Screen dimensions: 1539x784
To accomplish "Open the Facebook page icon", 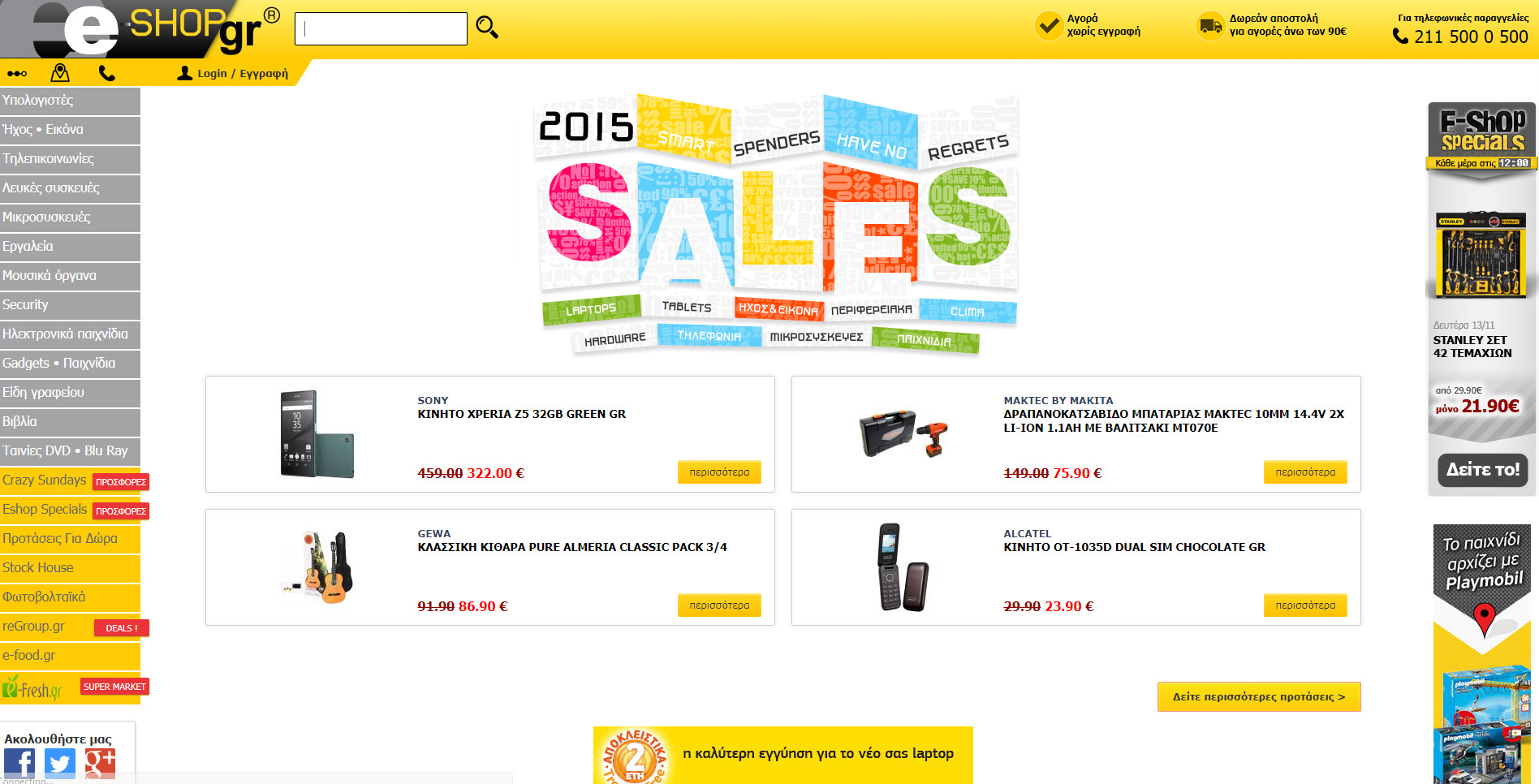I will pos(19,764).
